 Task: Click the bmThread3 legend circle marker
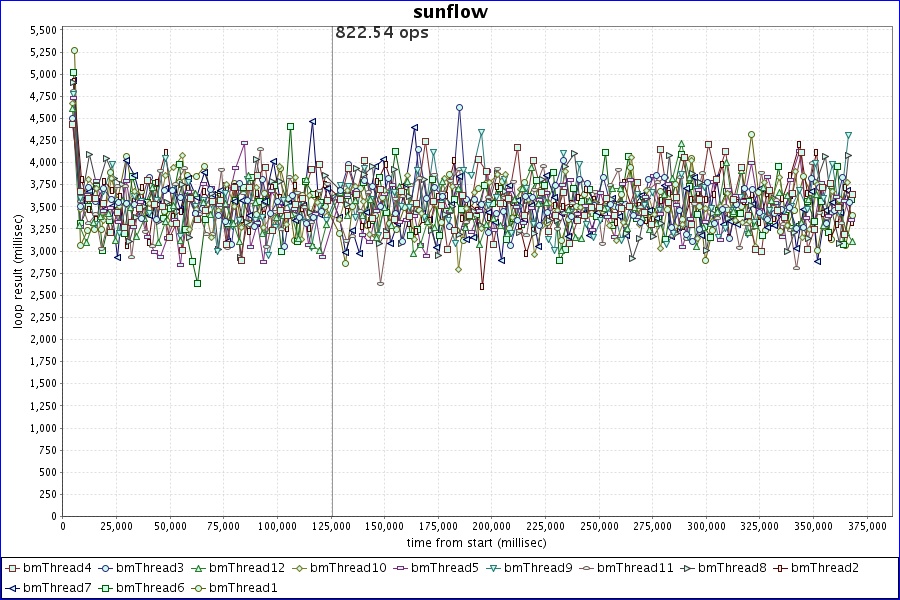pos(106,568)
